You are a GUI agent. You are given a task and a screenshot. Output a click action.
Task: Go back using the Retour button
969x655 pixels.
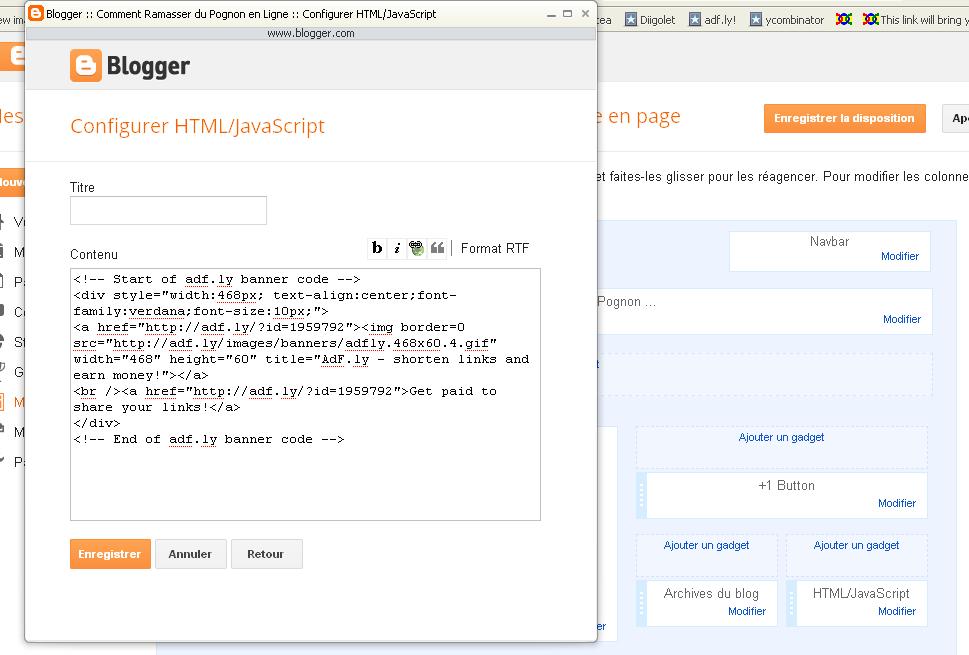[x=266, y=554]
